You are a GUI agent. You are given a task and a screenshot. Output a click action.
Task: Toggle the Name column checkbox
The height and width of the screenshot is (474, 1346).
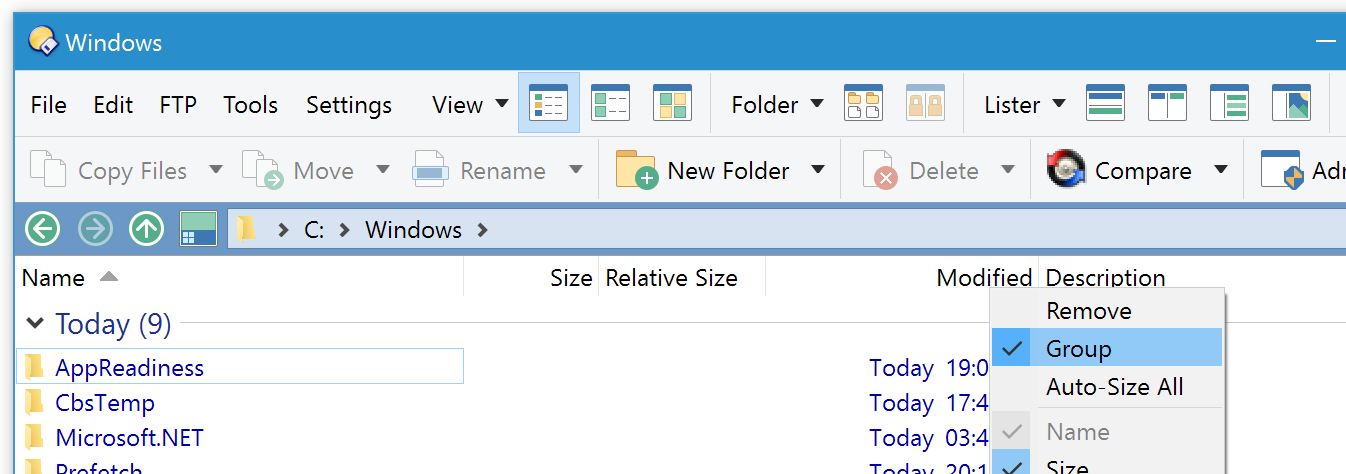1013,432
